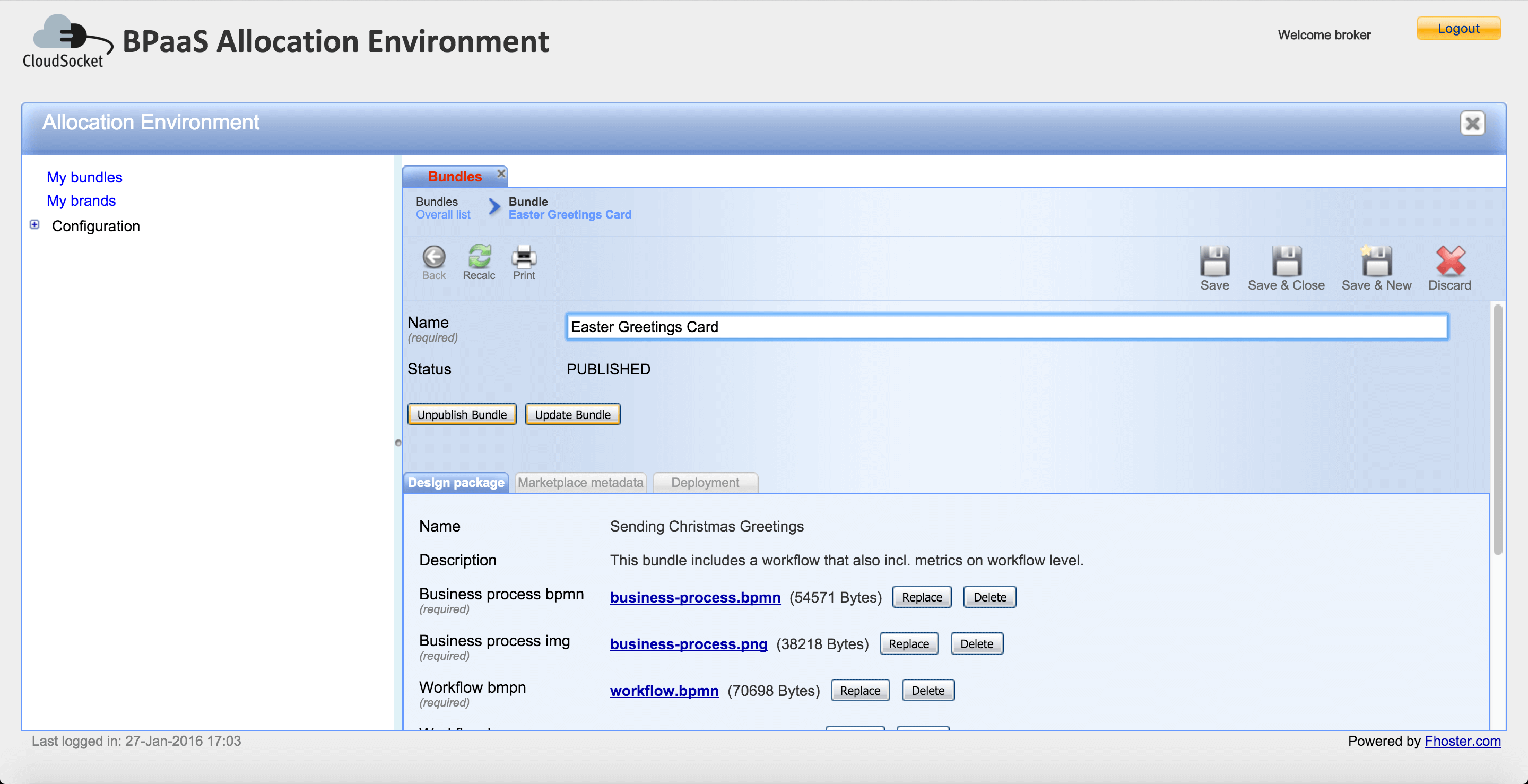The image size is (1528, 784).
Task: Click the Save & Close icon
Action: coord(1286,261)
